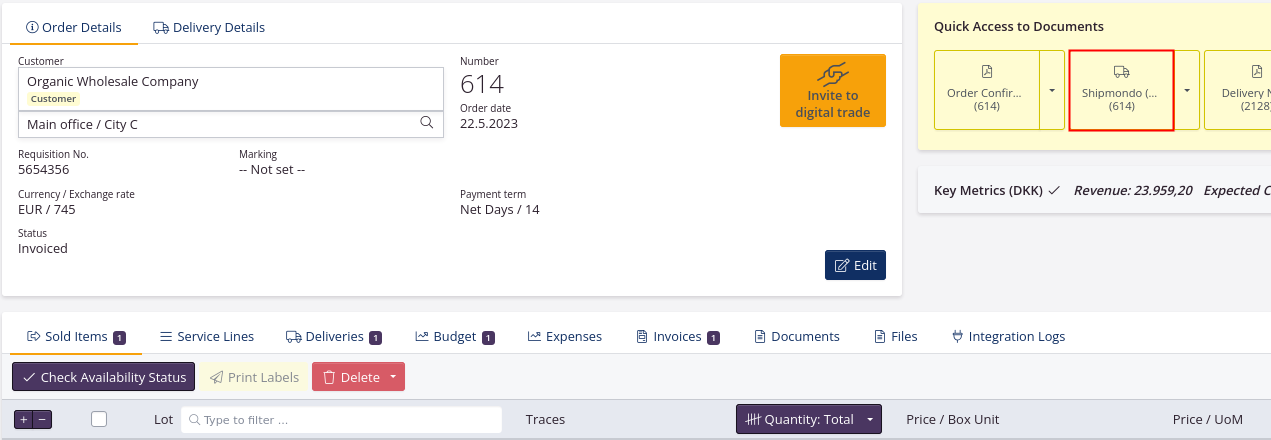
Task: Open the Quantity: Total dropdown
Action: click(809, 420)
